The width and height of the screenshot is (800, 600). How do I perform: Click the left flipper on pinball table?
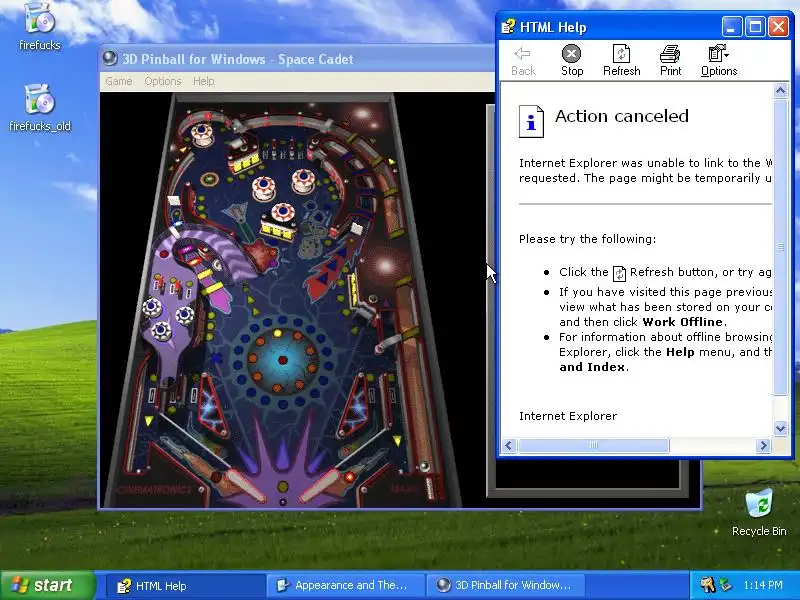pyautogui.click(x=245, y=485)
